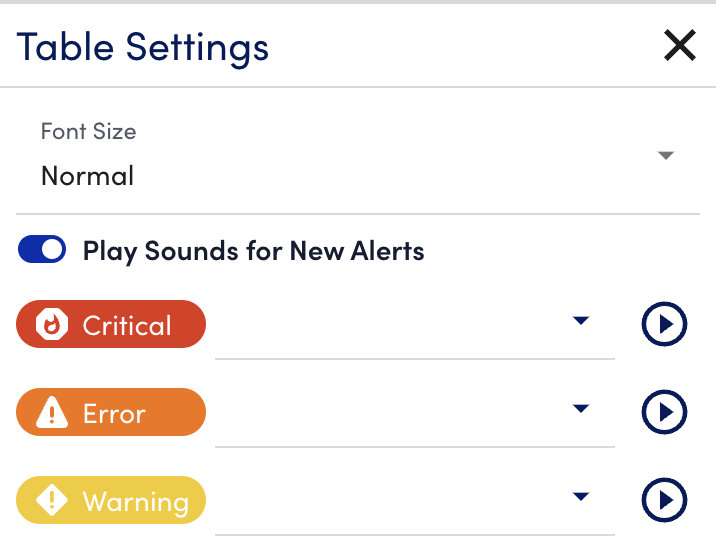This screenshot has height=556, width=716.
Task: Expand the Error sound dropdown arrow
Action: tap(581, 409)
